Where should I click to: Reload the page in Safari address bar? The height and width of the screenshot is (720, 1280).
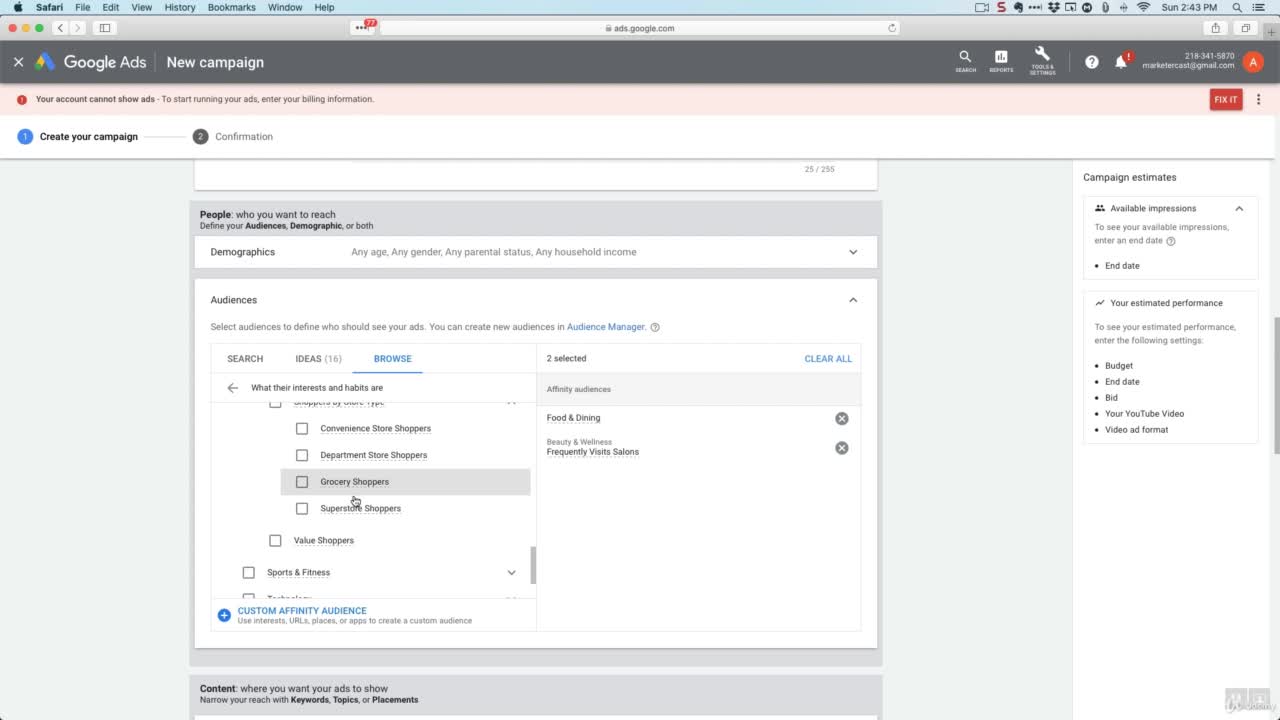892,28
